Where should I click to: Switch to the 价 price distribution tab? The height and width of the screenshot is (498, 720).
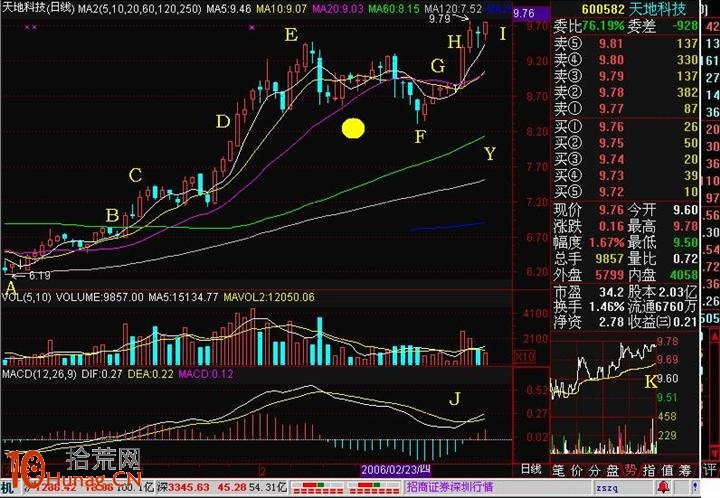click(x=577, y=470)
